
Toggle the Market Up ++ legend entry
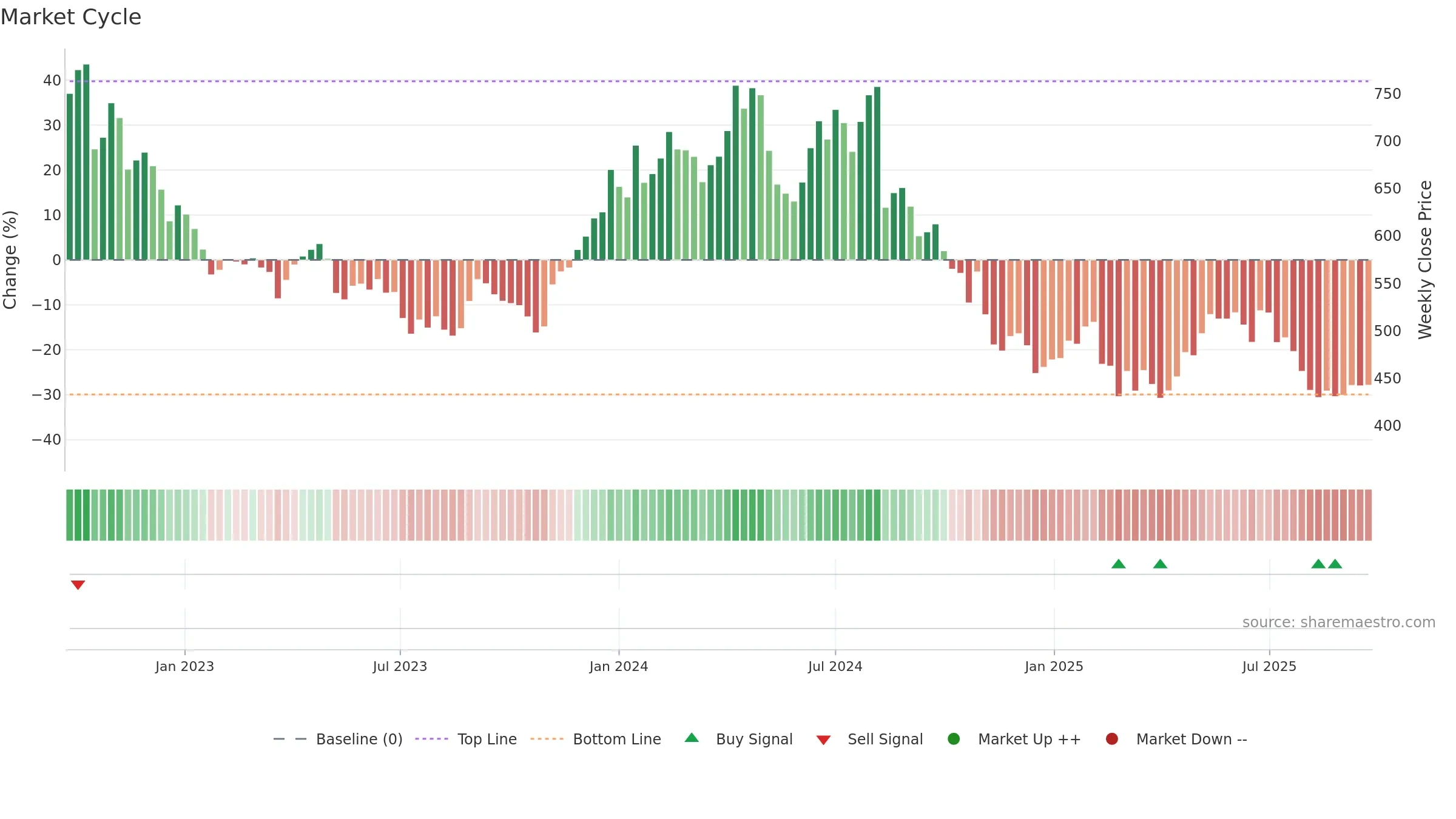click(x=1014, y=739)
